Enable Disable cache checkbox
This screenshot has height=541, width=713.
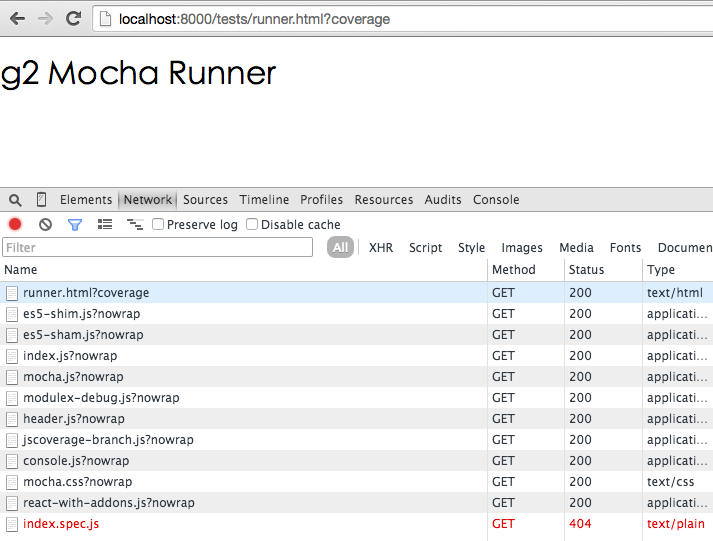(x=252, y=224)
